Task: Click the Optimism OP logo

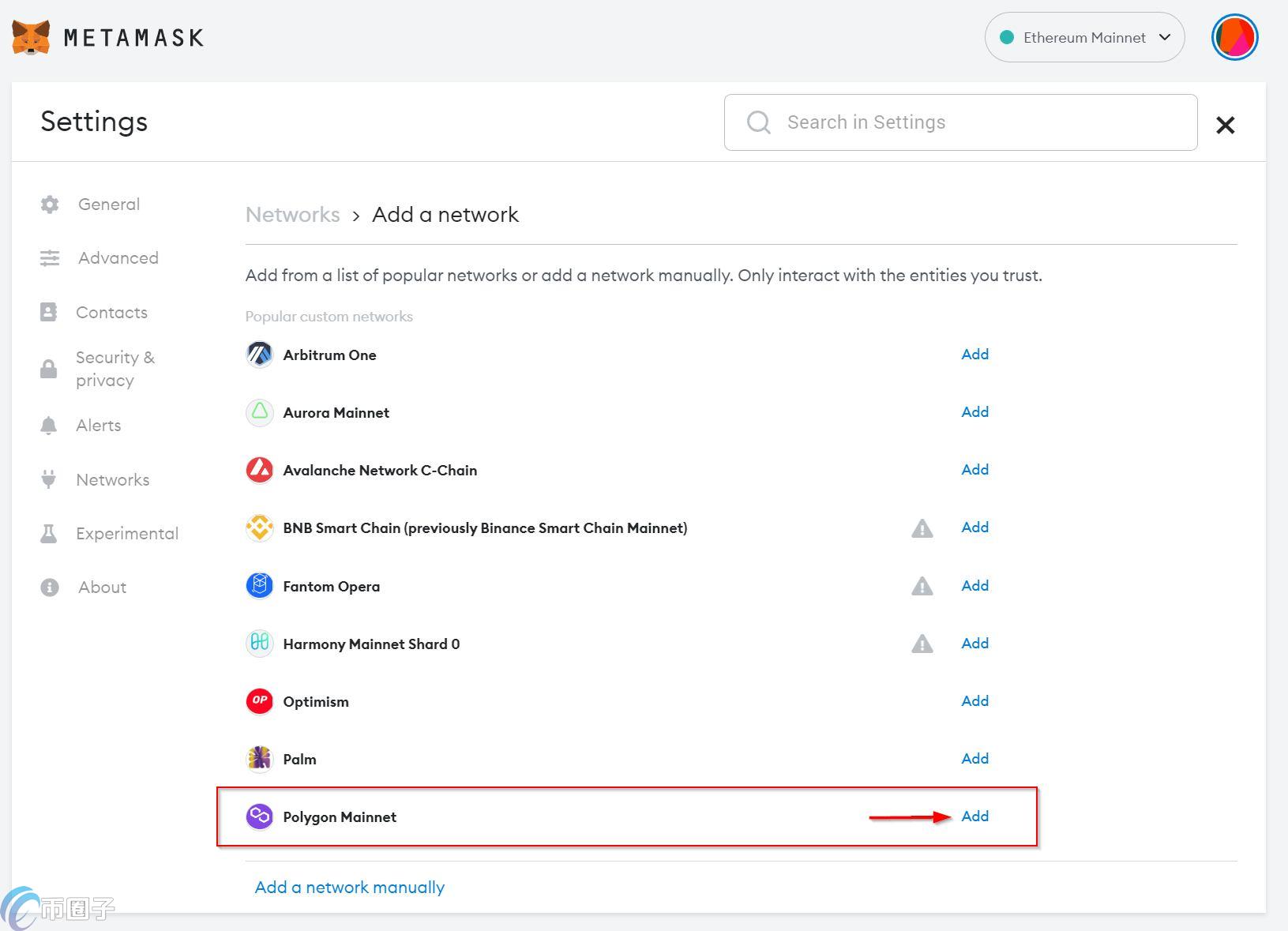Action: click(259, 701)
